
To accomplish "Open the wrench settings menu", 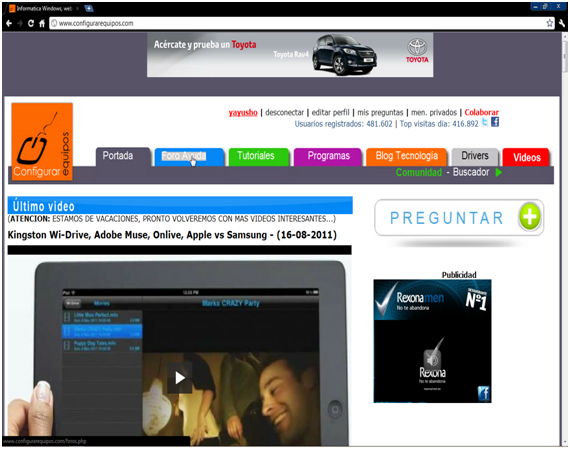I will pos(562,23).
